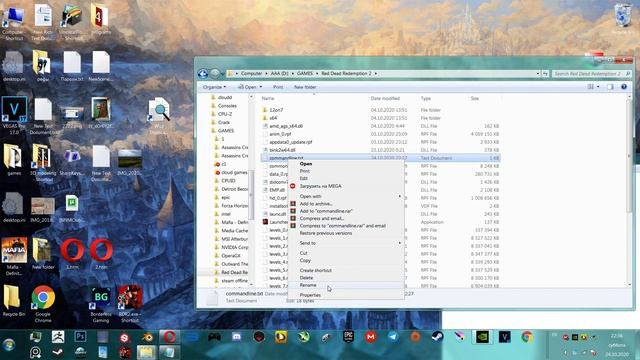Click the change view icon
The height and width of the screenshot is (360, 640).
[x=591, y=87]
